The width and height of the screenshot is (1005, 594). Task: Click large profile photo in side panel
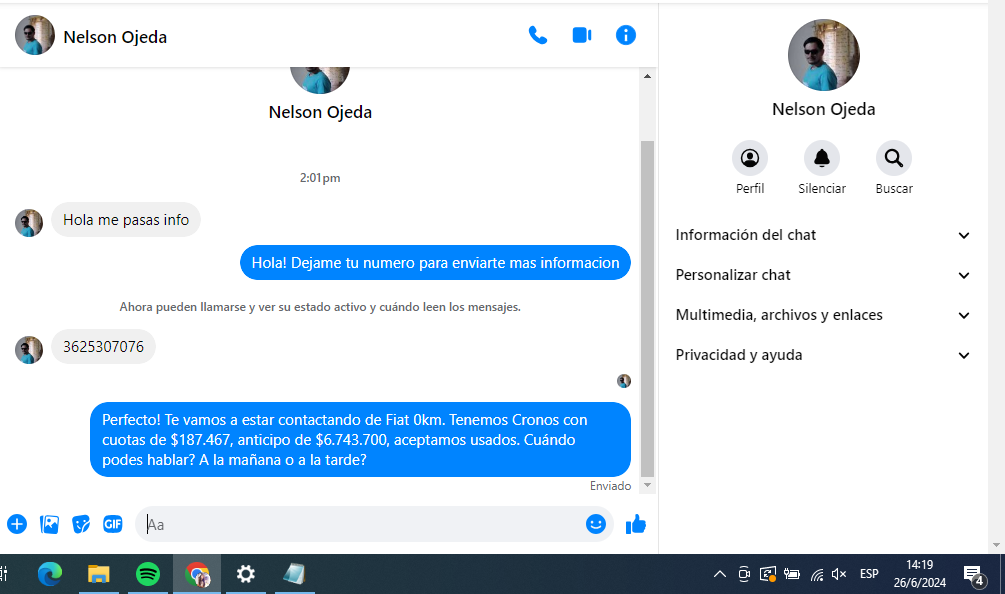click(x=824, y=55)
